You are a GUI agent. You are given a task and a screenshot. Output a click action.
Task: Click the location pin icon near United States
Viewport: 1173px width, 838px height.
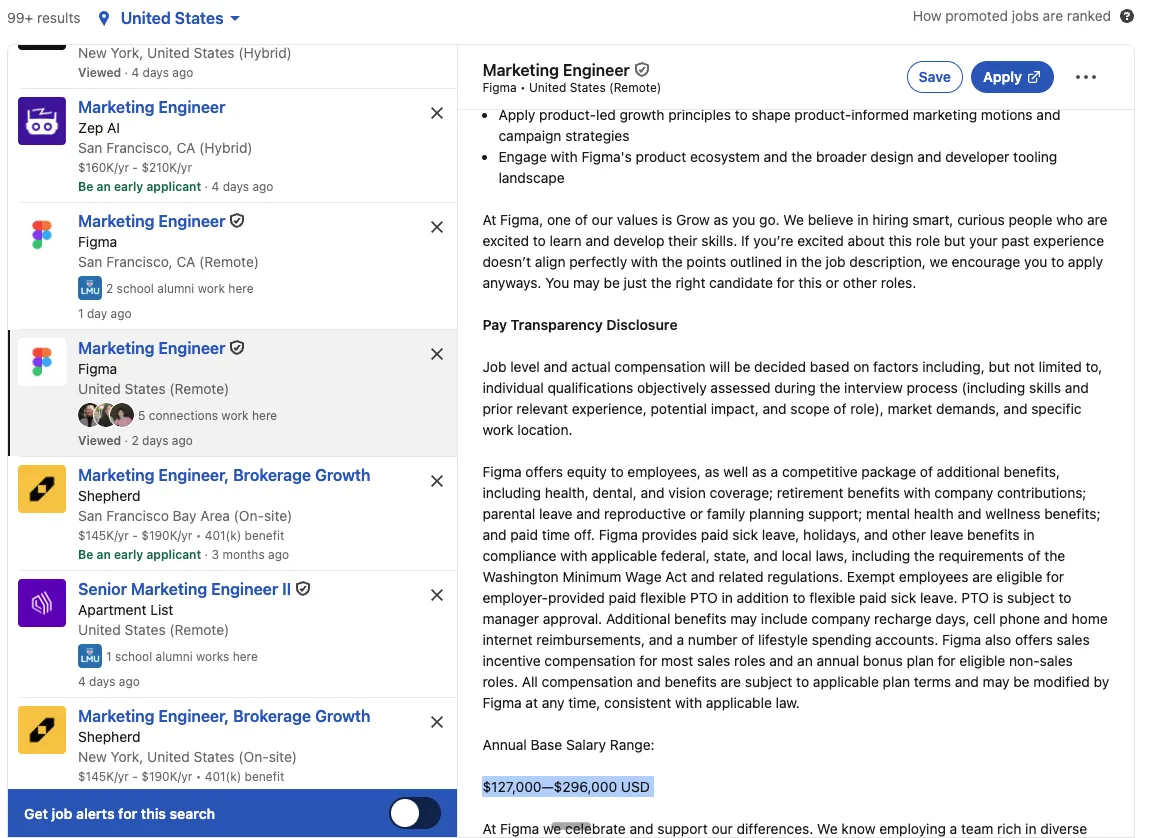104,18
